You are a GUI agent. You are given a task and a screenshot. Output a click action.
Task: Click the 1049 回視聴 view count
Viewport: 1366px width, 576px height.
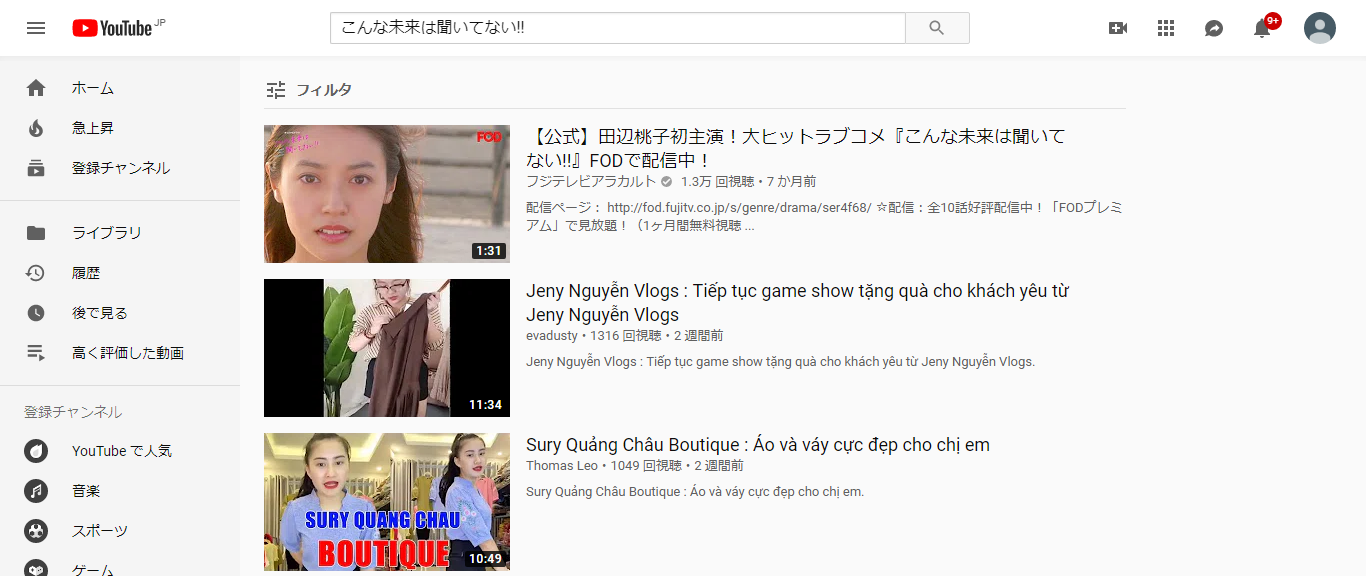coord(645,466)
